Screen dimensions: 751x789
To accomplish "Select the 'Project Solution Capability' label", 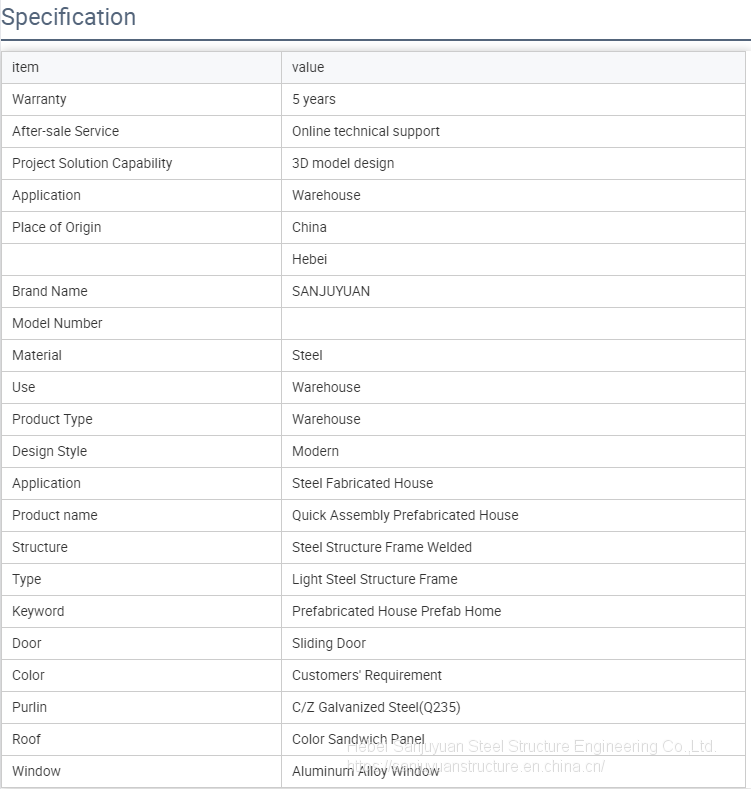I will (92, 163).
